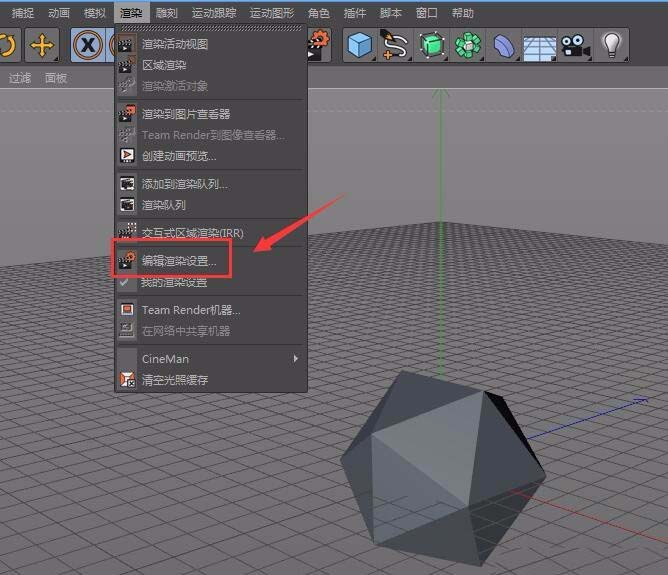Click Team Render到图像查看器 entry
This screenshot has width=668, height=575.
[211, 135]
